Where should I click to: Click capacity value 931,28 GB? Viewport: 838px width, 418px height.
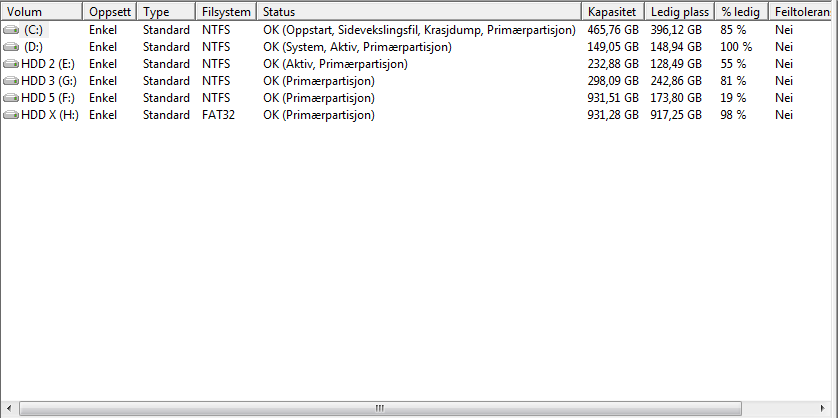point(613,115)
